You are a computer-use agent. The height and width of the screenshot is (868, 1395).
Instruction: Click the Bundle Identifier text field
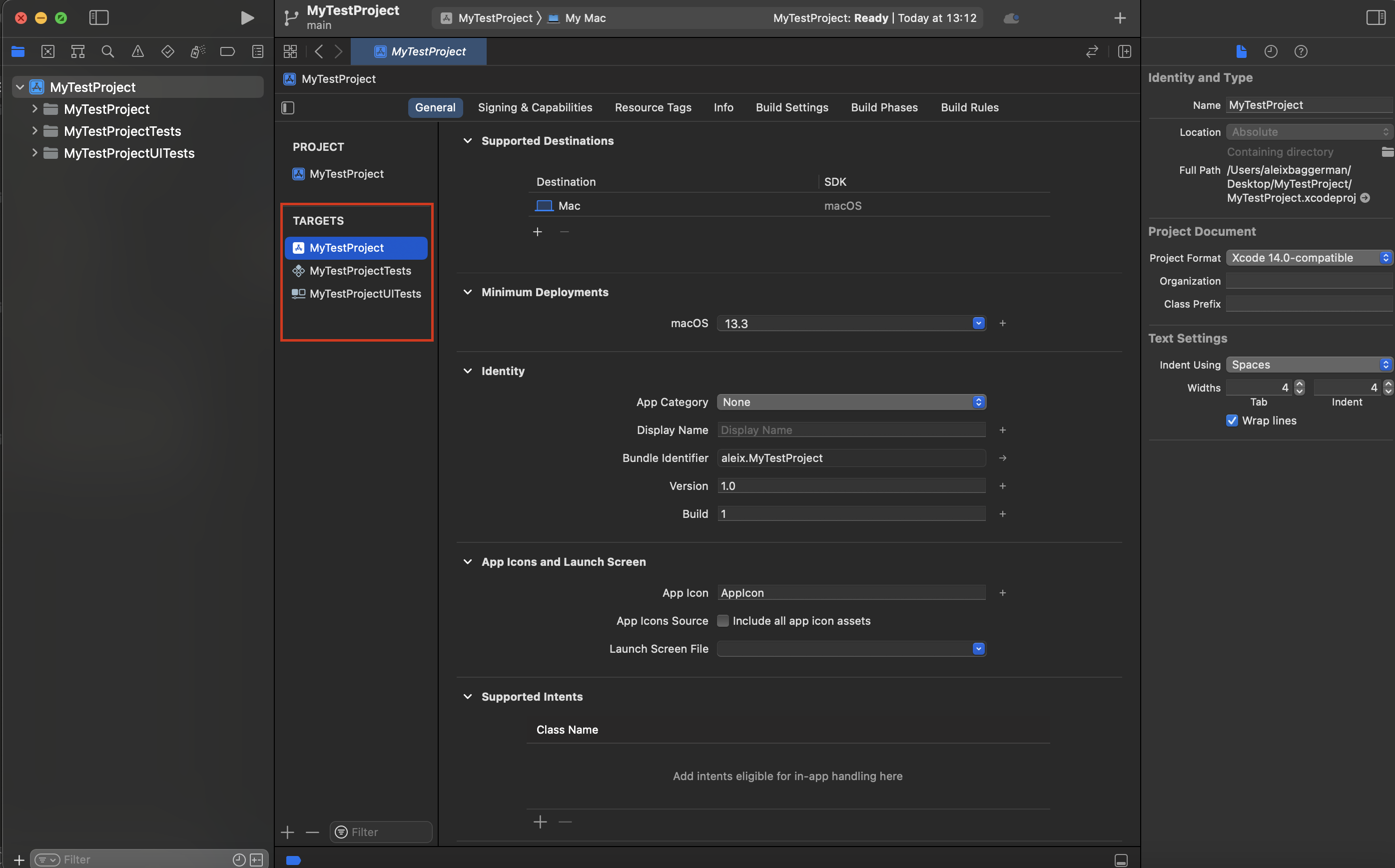tap(851, 457)
